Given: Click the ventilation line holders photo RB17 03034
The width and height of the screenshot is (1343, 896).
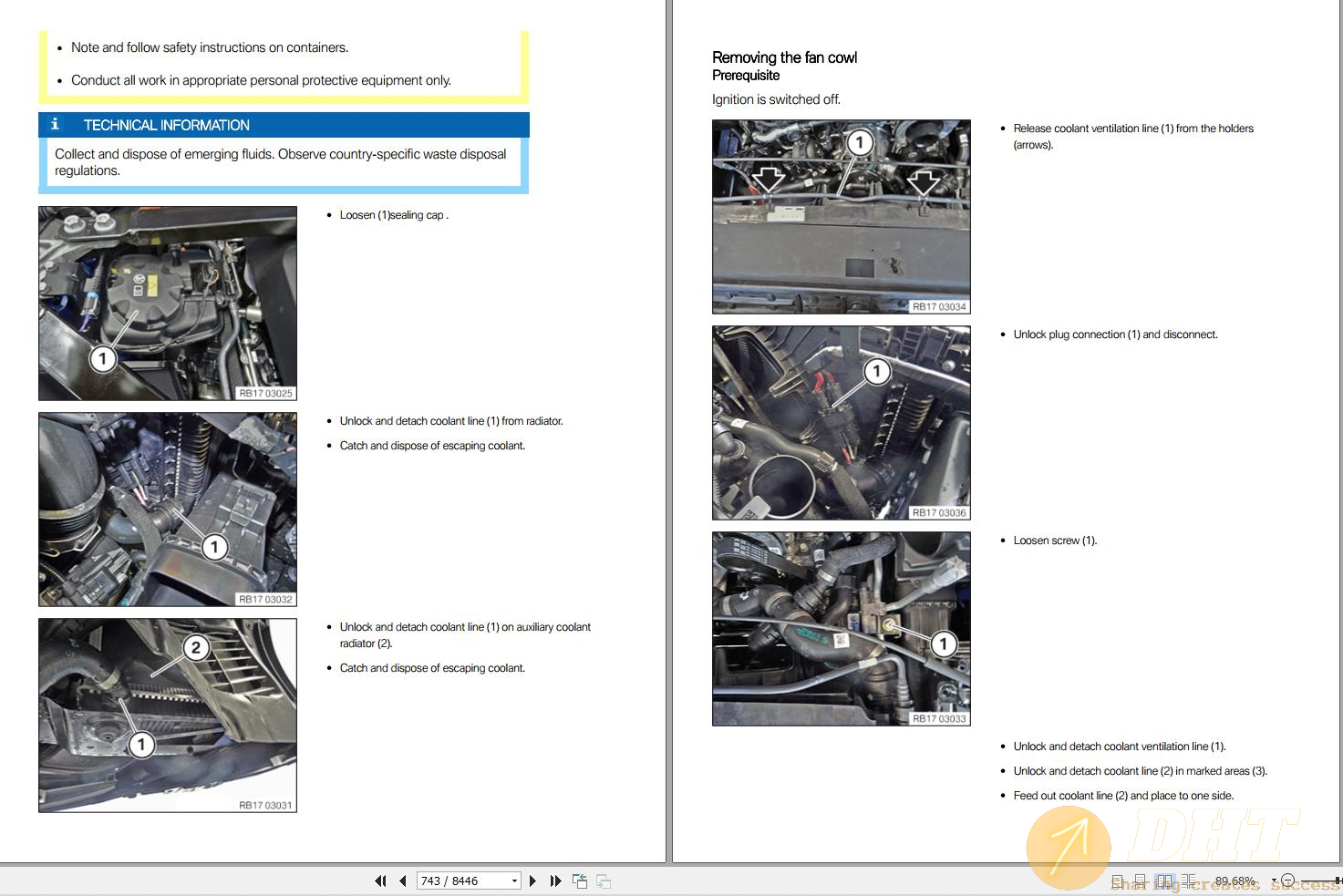Looking at the screenshot, I should pyautogui.click(x=842, y=217).
